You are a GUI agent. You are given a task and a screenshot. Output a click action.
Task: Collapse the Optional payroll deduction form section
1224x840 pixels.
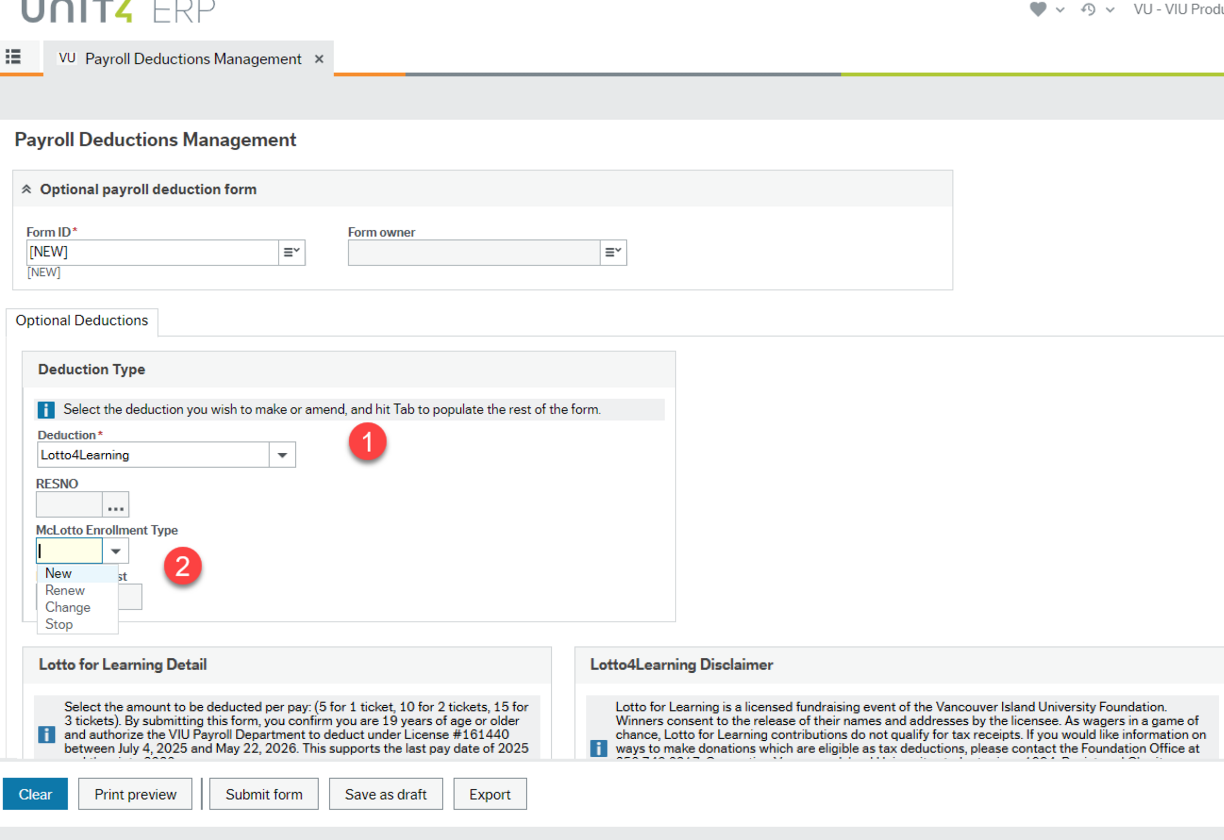click(x=27, y=189)
